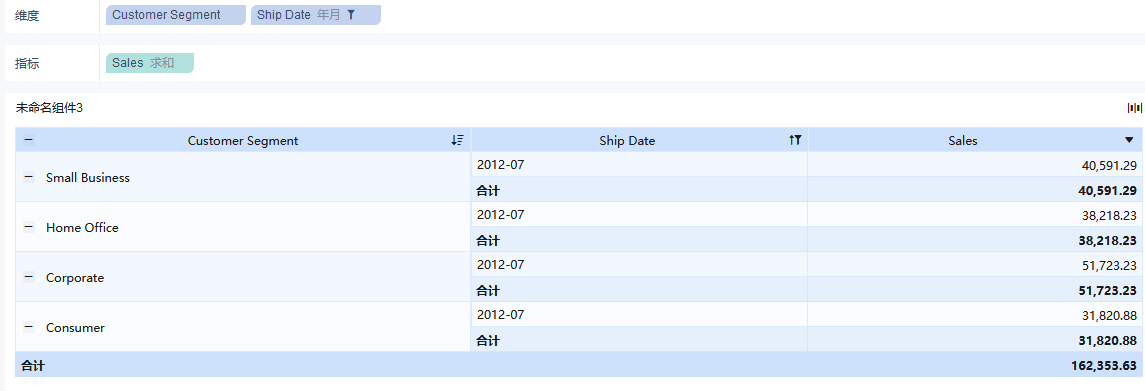The image size is (1145, 391).
Task: Click the component title 未命名组件3
Action: [50, 108]
